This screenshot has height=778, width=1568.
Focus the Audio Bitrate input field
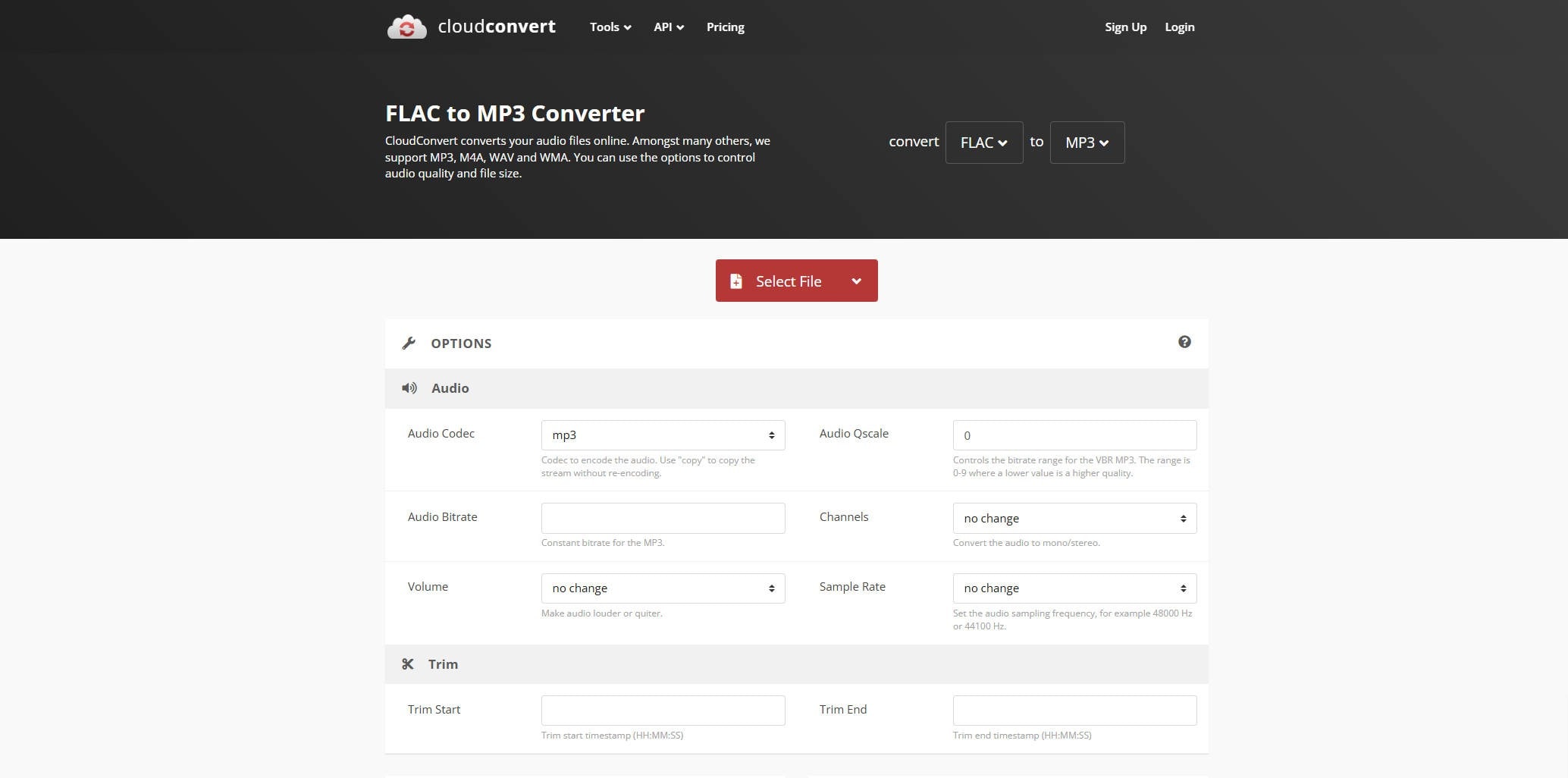click(663, 519)
